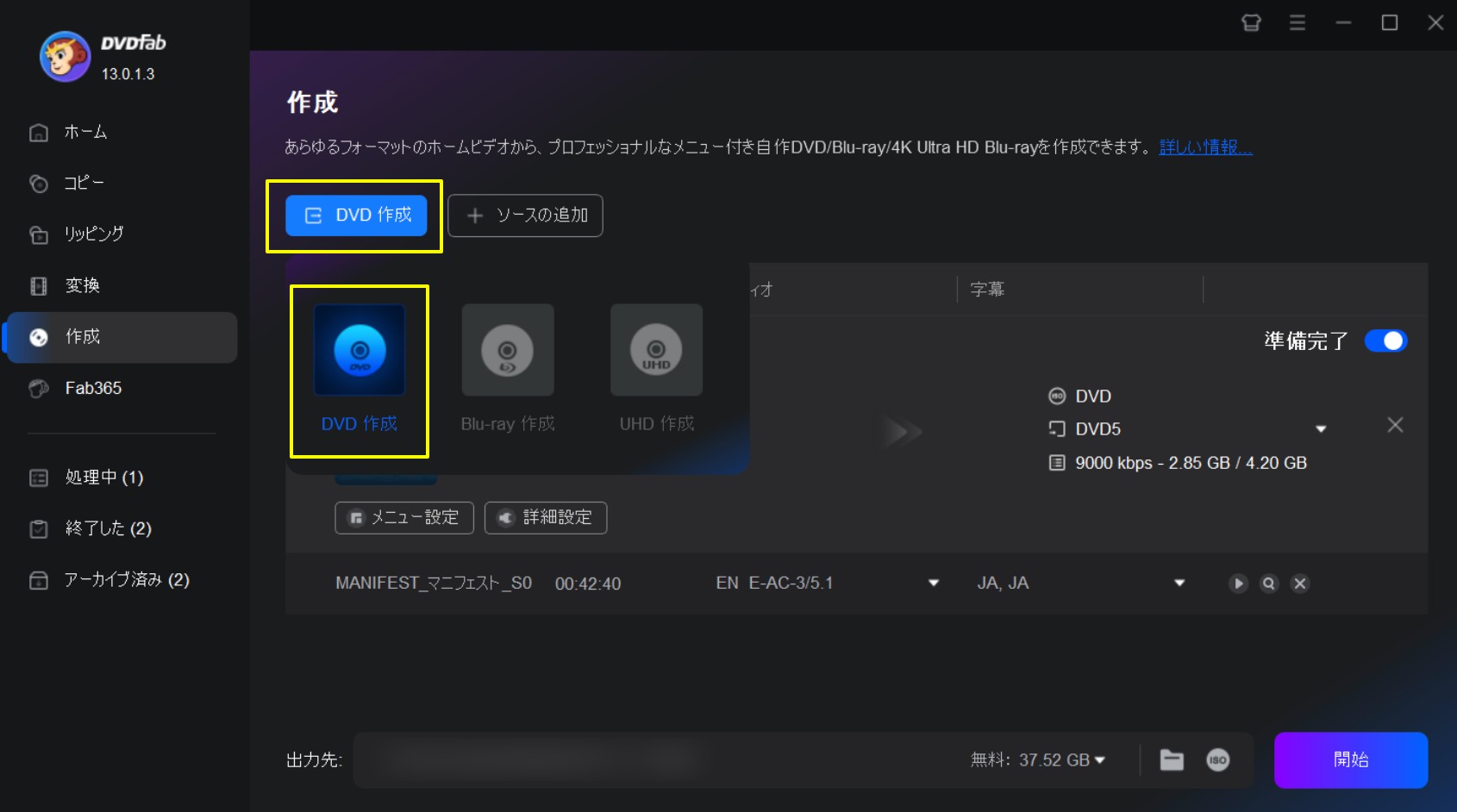Viewport: 1457px width, 812px height.
Task: Open Fab365 in the sidebar
Action: click(x=121, y=388)
